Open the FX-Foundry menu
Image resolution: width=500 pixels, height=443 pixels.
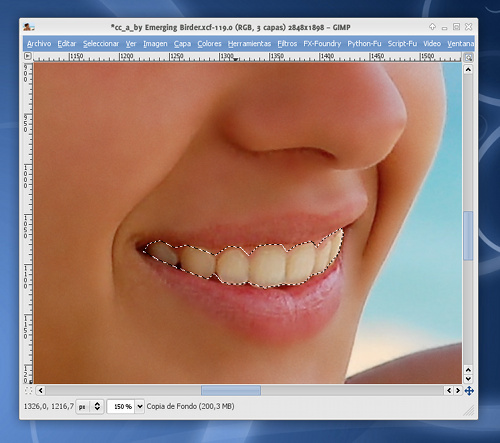(x=322, y=44)
